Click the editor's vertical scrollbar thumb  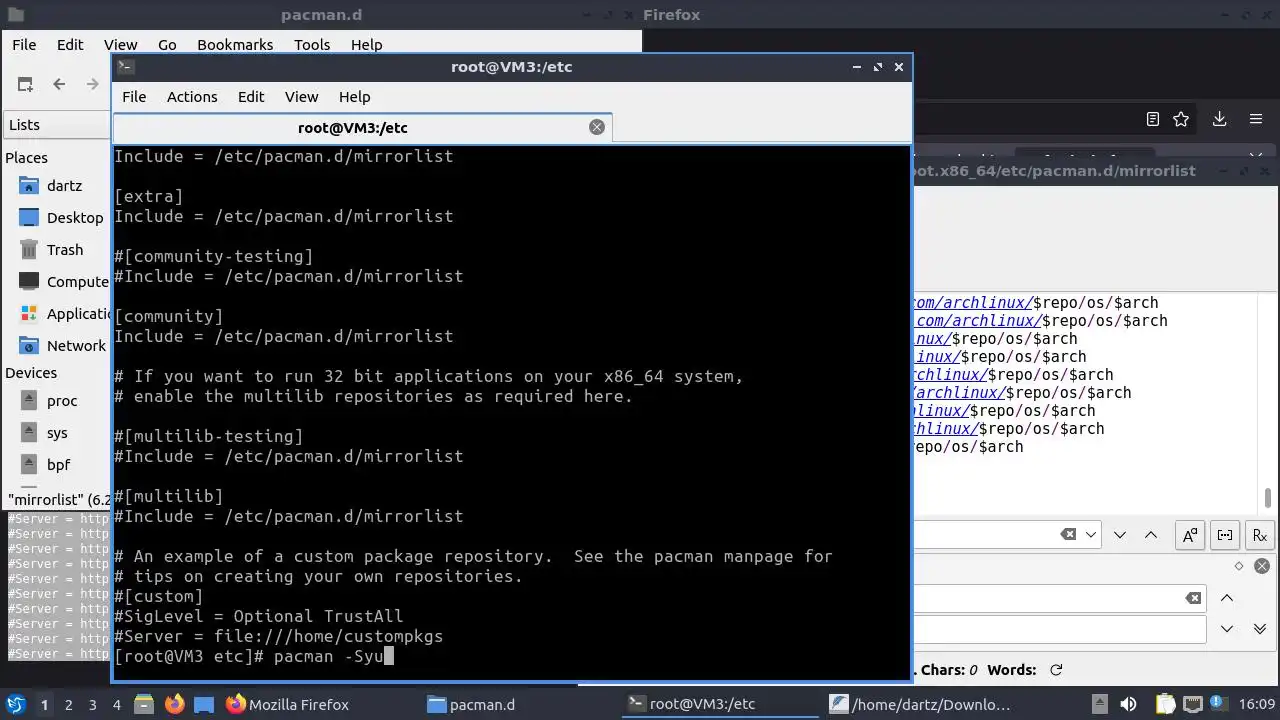coord(1268,497)
